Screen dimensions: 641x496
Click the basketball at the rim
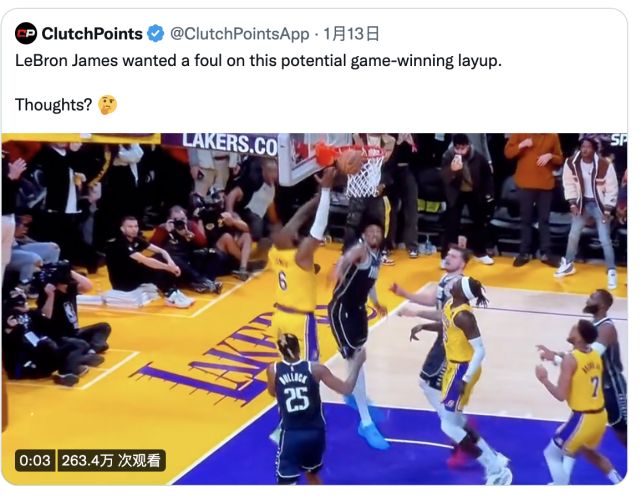[349, 162]
